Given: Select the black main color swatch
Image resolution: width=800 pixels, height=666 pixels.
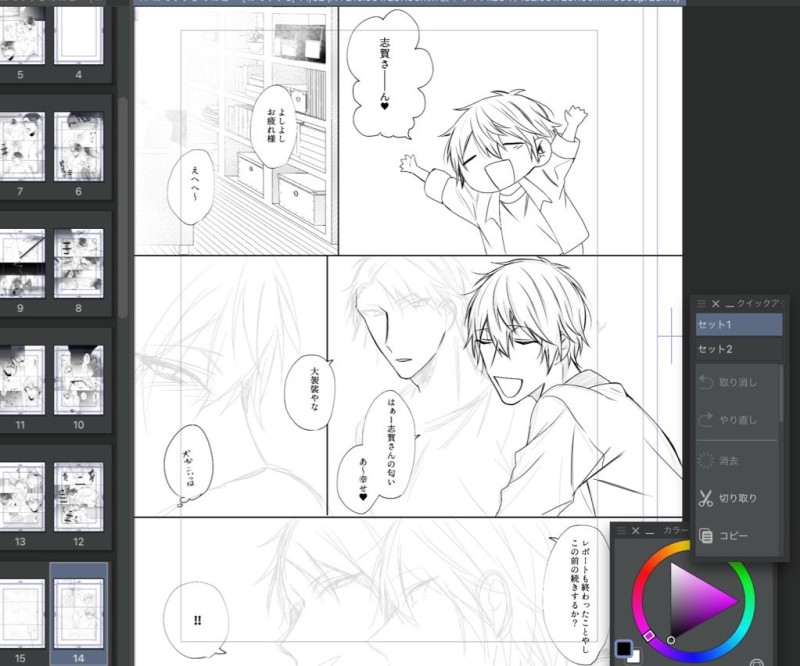Looking at the screenshot, I should [623, 648].
